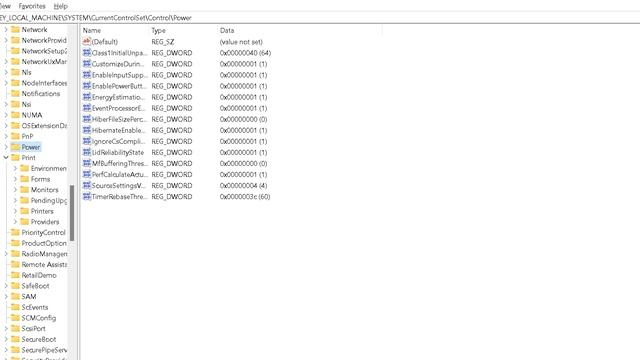
Task: Click the PerfCalculateActu... value icon
Action: (87, 174)
